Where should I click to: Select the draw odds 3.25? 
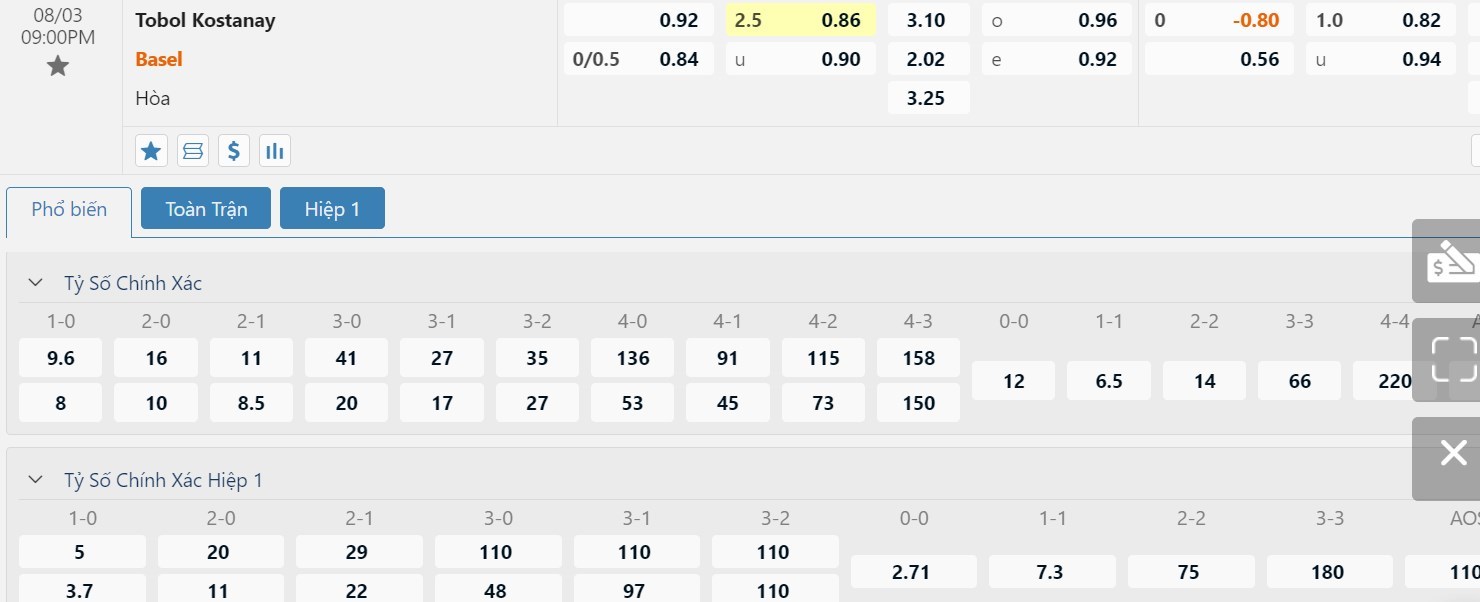pyautogui.click(x=926, y=98)
